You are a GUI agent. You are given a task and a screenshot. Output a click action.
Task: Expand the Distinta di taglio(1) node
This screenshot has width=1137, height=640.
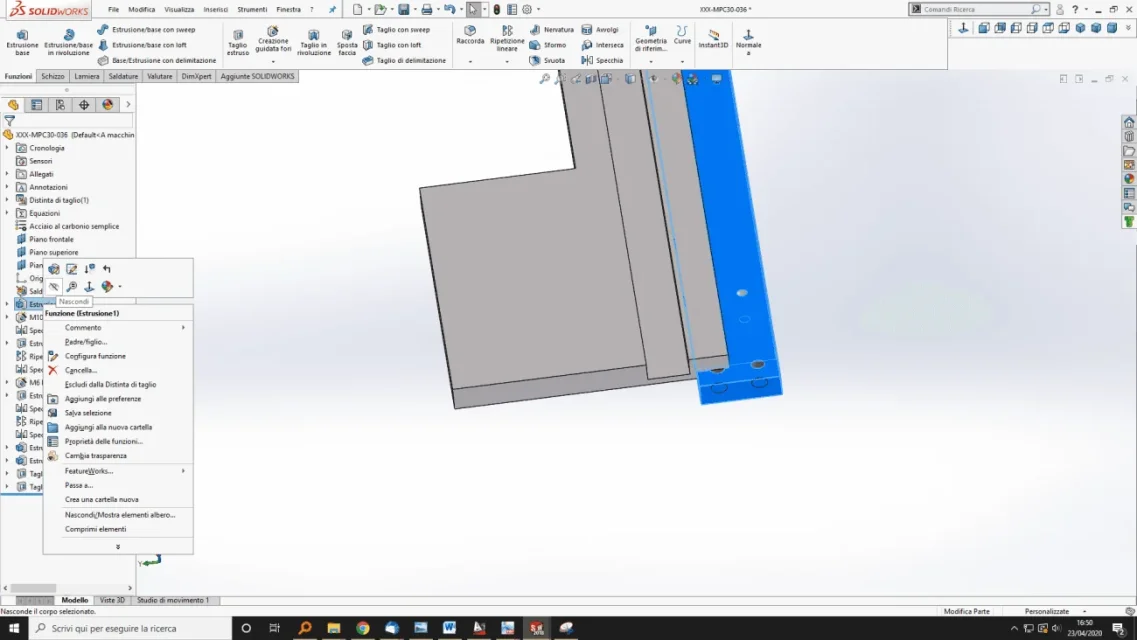point(7,200)
